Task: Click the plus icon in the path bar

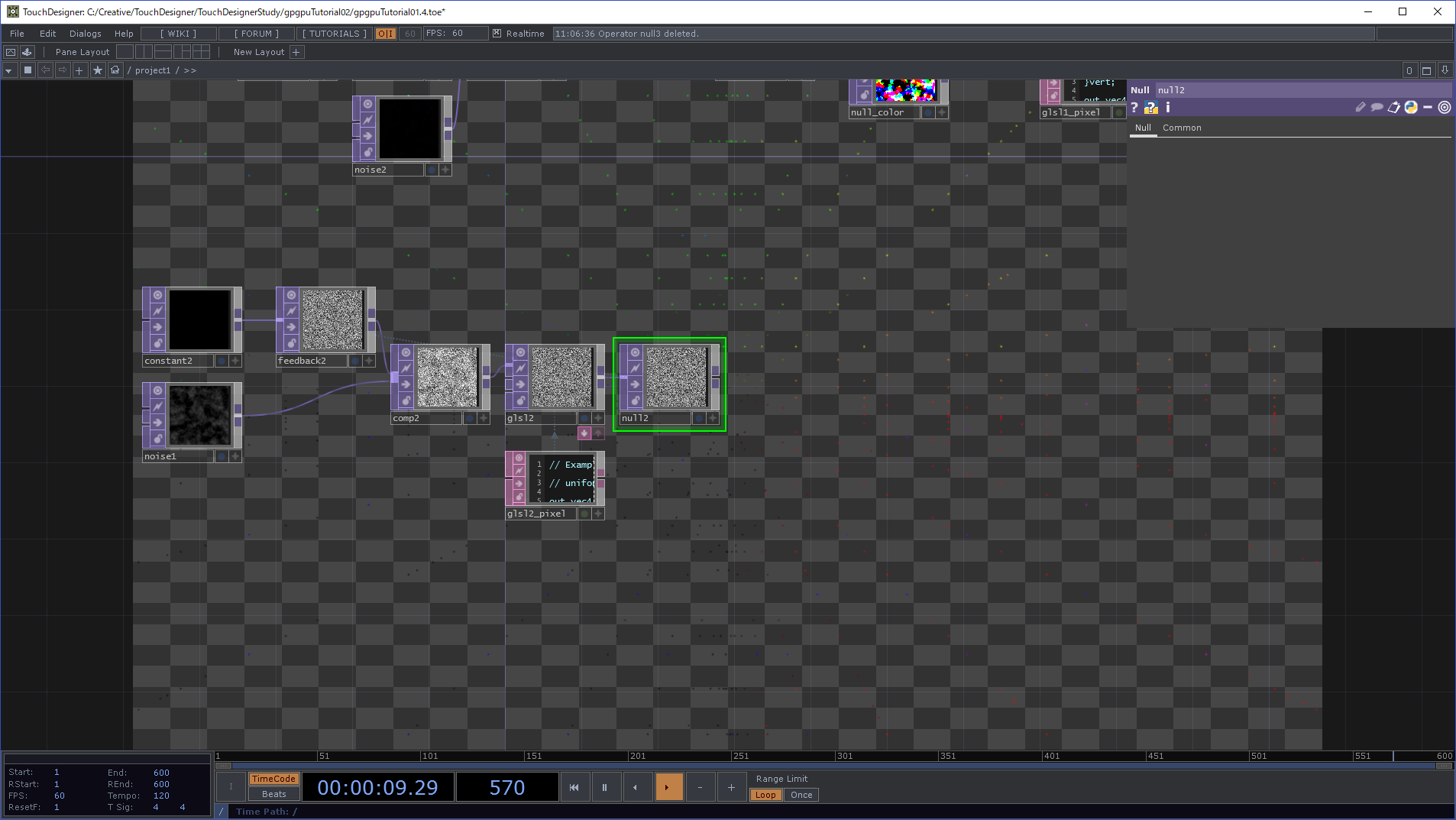Action: click(79, 70)
